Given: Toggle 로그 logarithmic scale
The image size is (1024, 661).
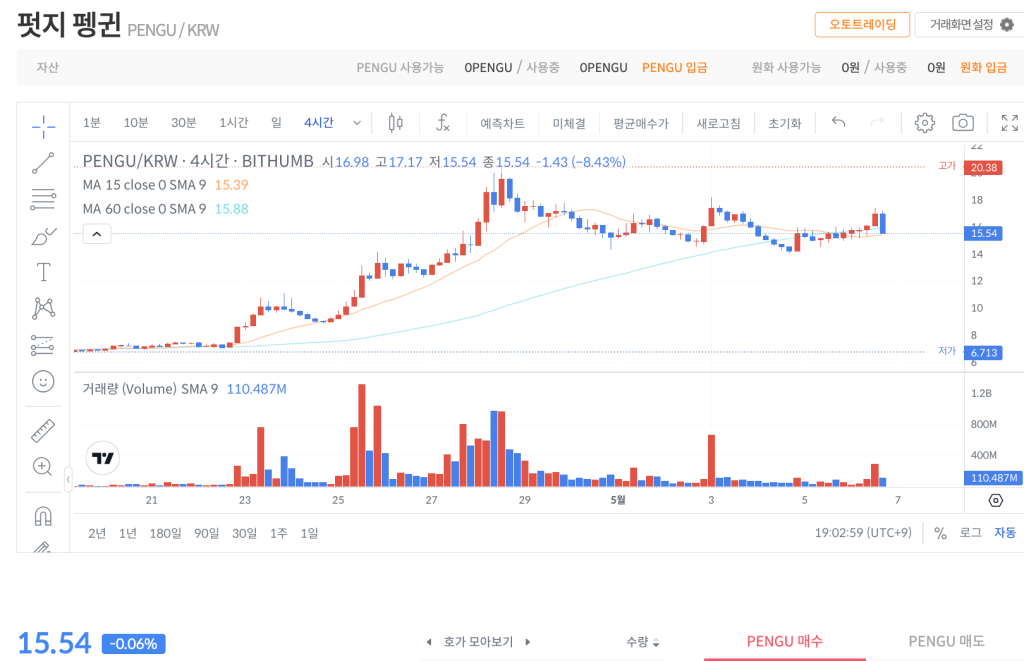Looking at the screenshot, I should click(970, 533).
